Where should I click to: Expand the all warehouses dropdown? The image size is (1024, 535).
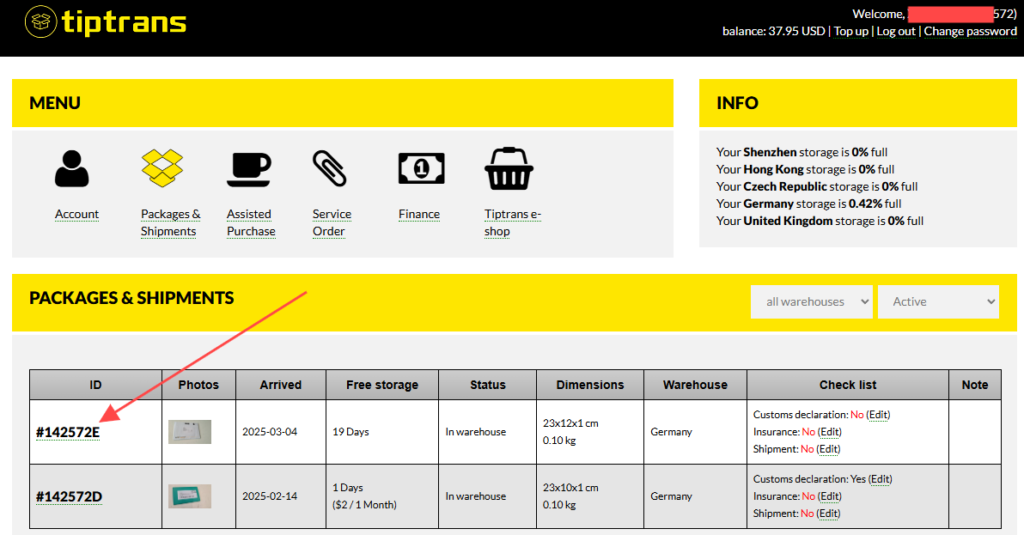coord(811,302)
